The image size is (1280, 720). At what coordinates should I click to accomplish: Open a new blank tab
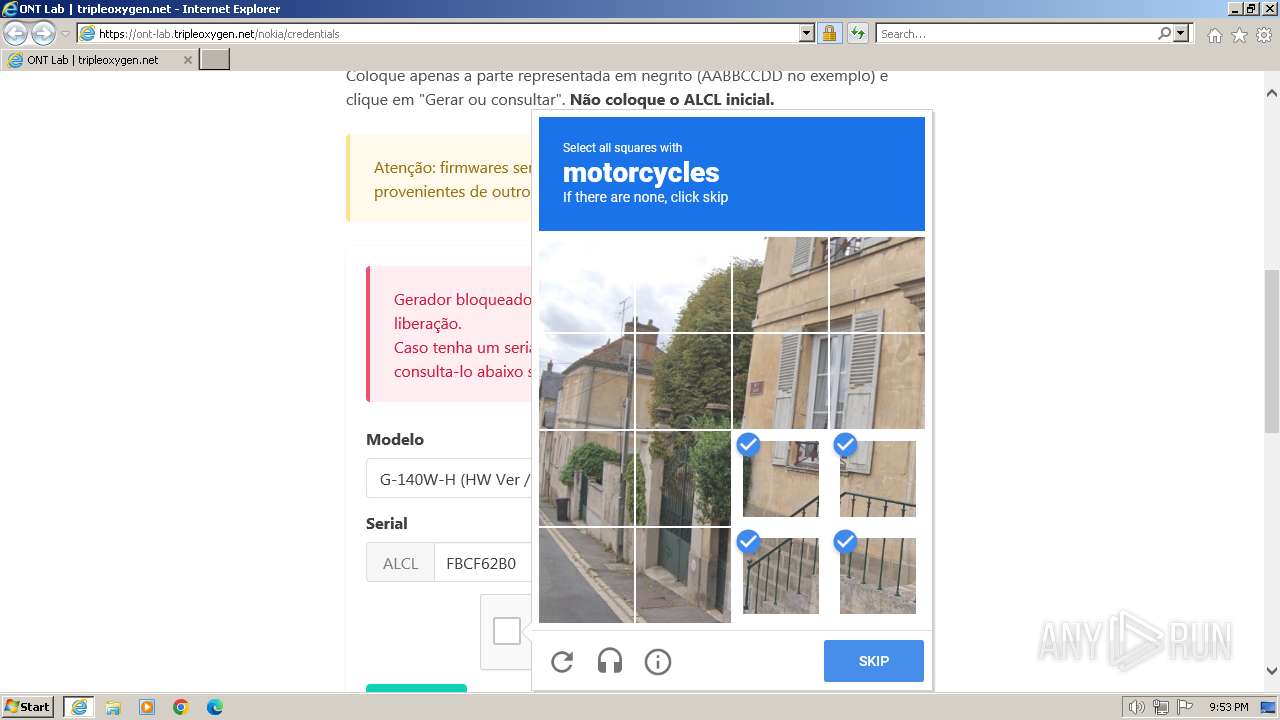215,59
